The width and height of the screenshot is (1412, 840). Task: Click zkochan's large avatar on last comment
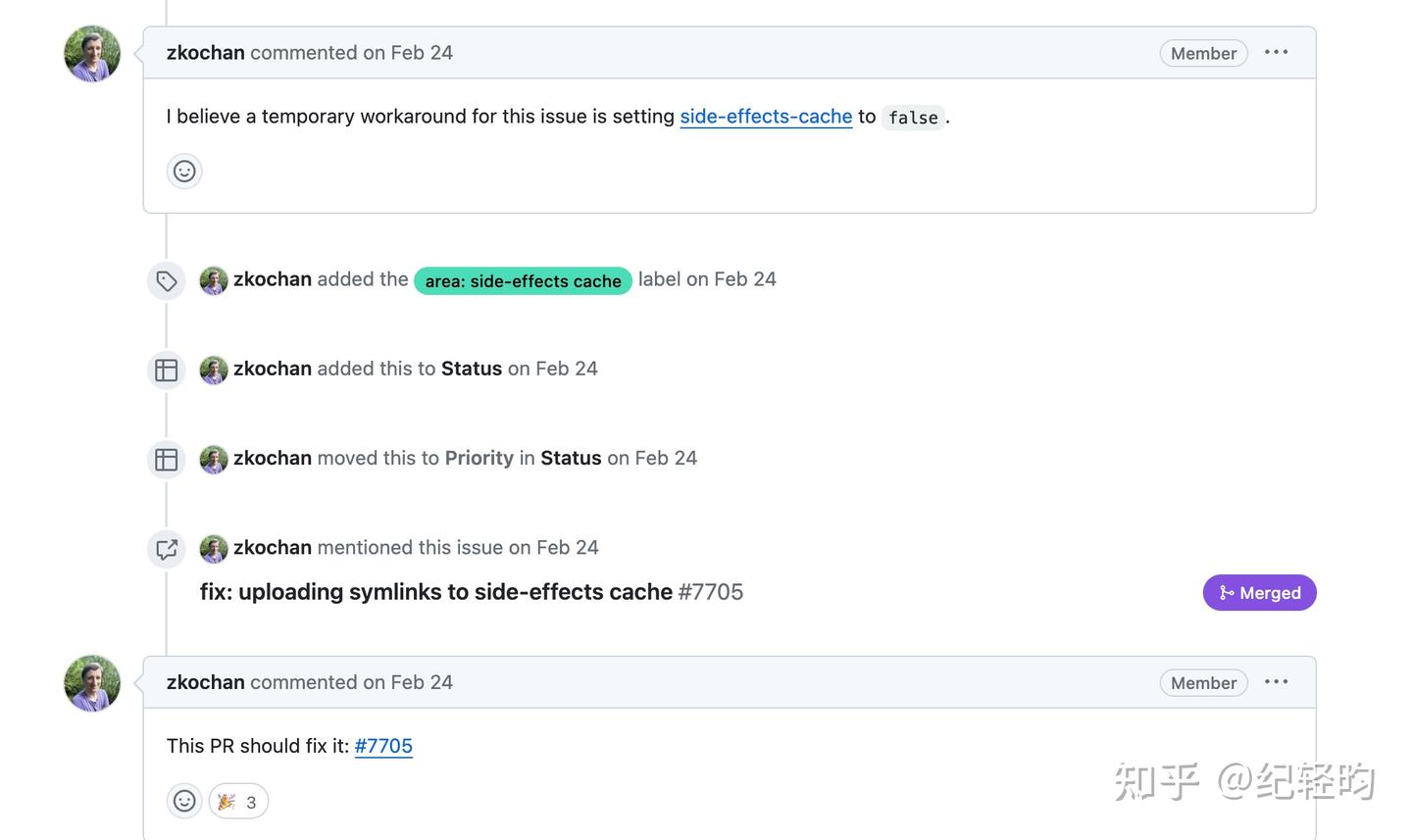[92, 683]
